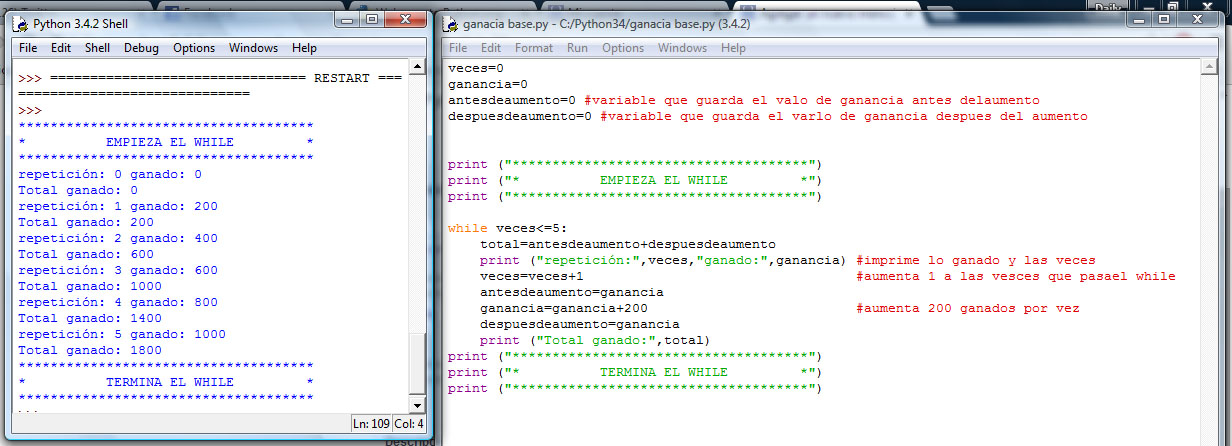Click code line 'veces=0' in editor
The height and width of the screenshot is (446, 1232).
476,68
